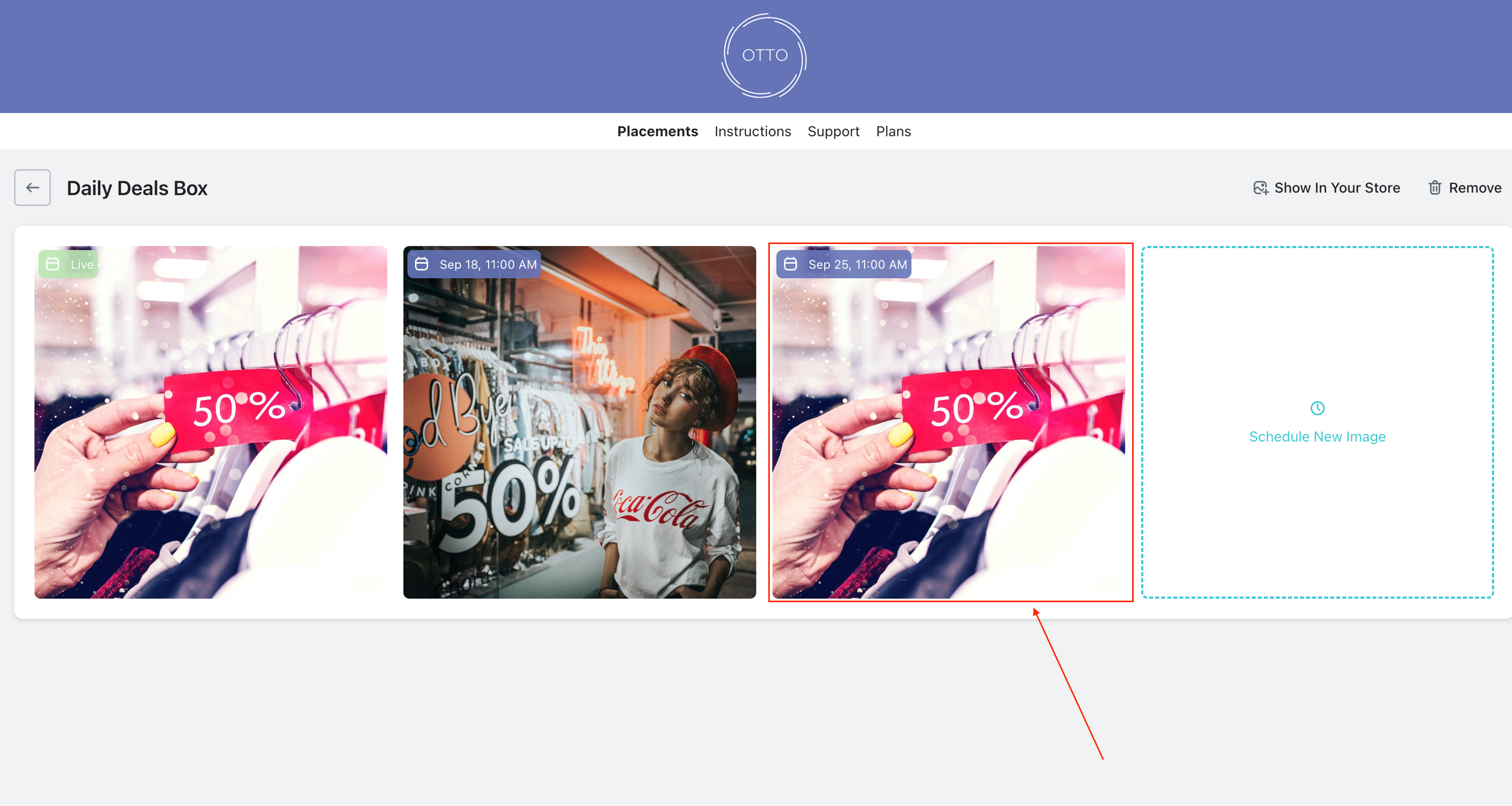This screenshot has width=1512, height=806.
Task: Click the clock icon above Schedule New Image
Action: [x=1317, y=408]
